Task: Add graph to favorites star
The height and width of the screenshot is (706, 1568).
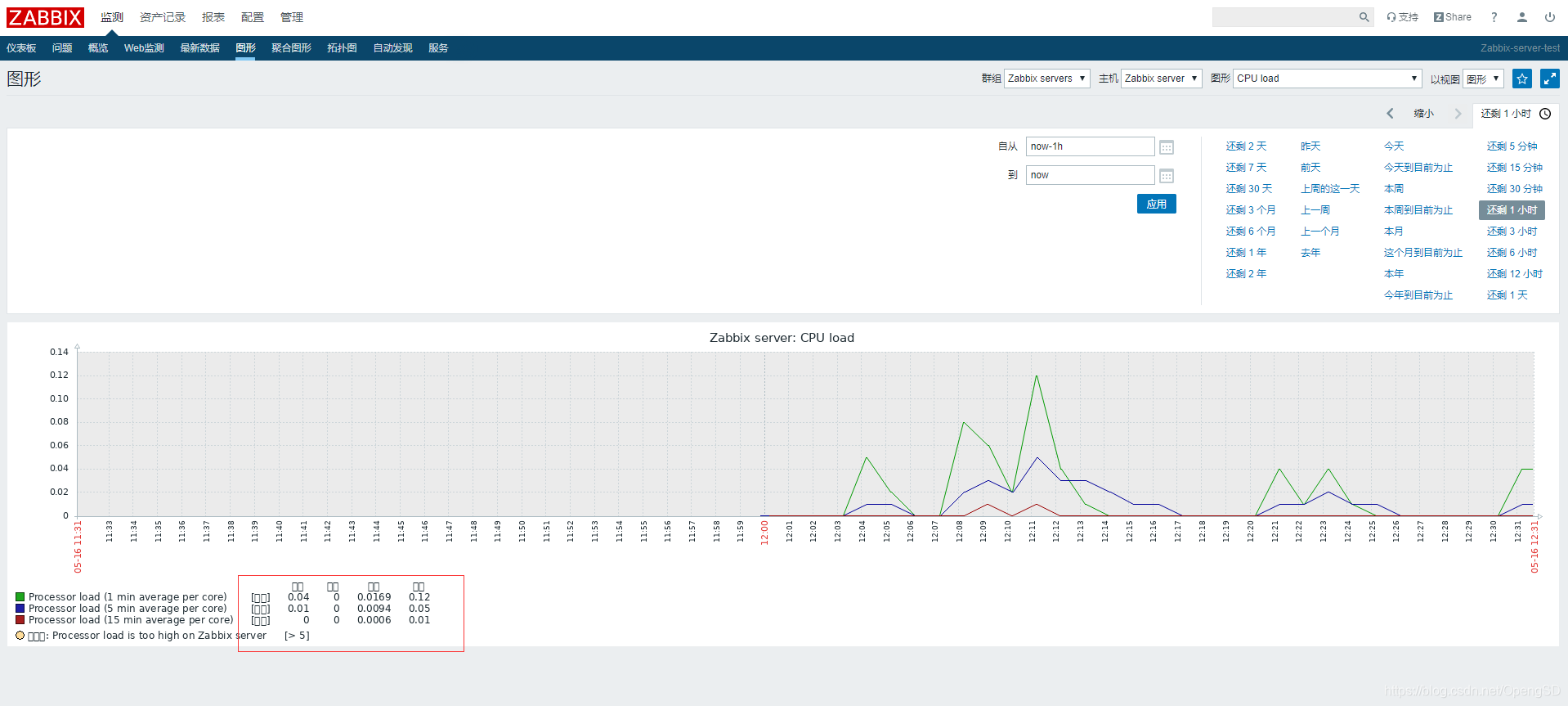Action: tap(1522, 79)
